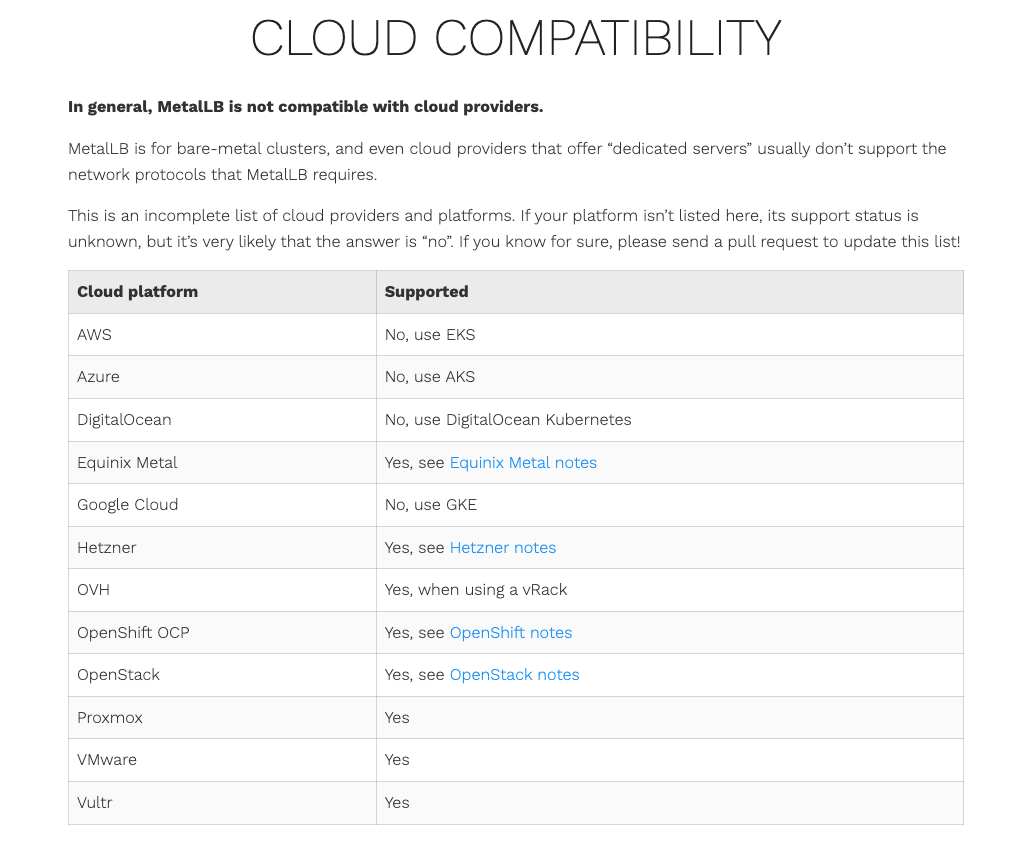The height and width of the screenshot is (842, 1030).
Task: Click the VMware table cell
Action: [x=222, y=760]
